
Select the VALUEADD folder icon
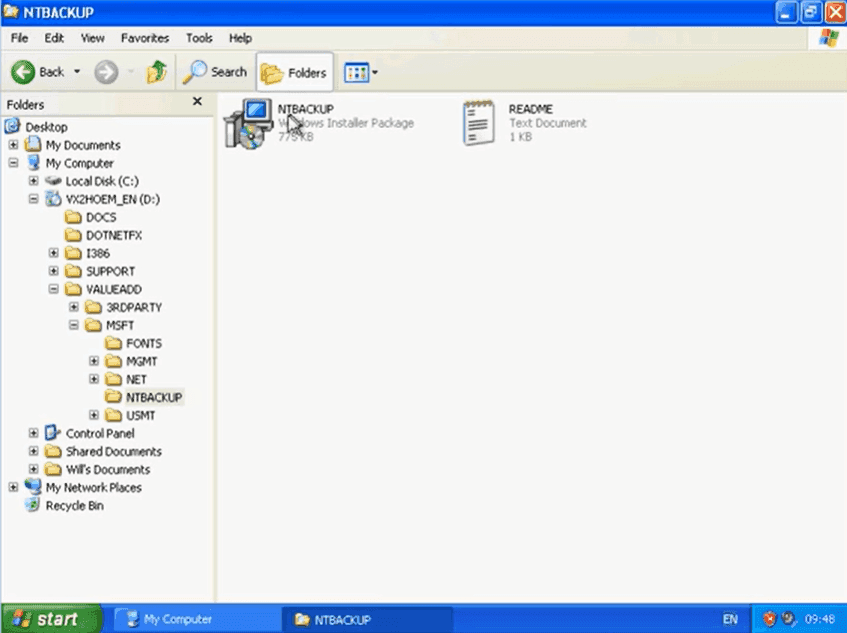pyautogui.click(x=73, y=289)
